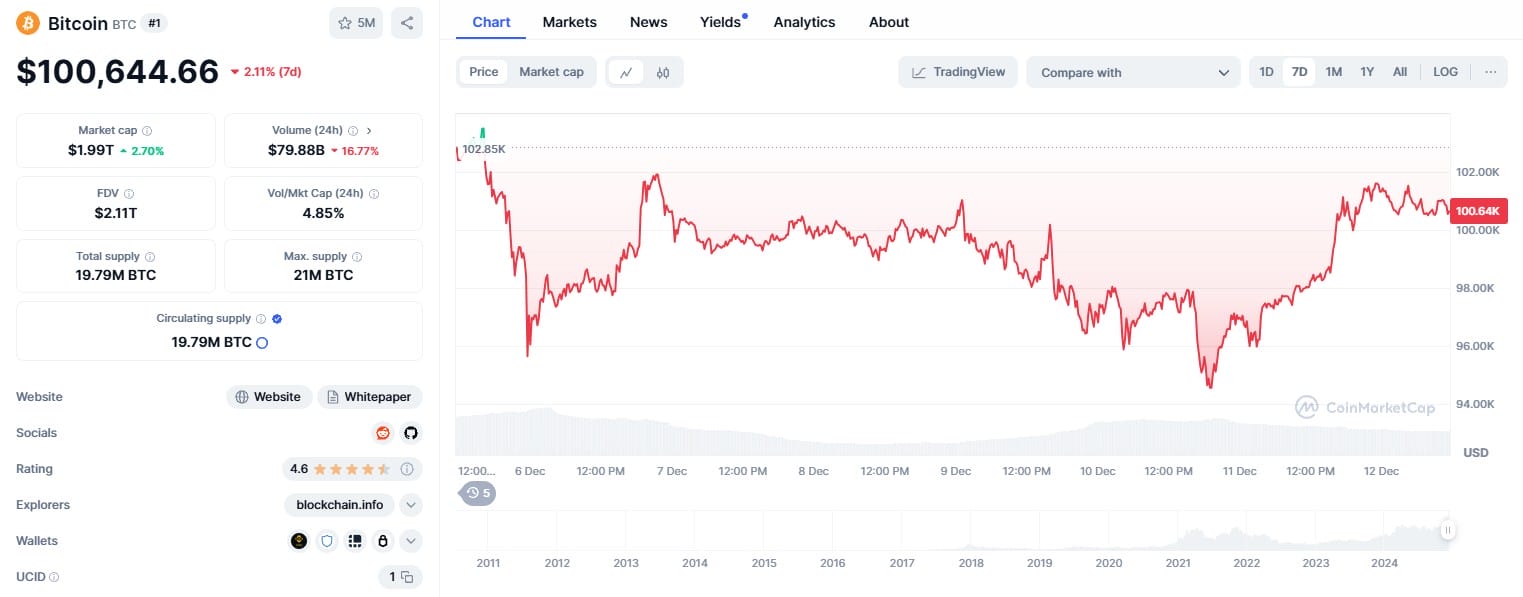
Task: Open info icon next to Vol/Mkt Cap
Action: coord(374,194)
